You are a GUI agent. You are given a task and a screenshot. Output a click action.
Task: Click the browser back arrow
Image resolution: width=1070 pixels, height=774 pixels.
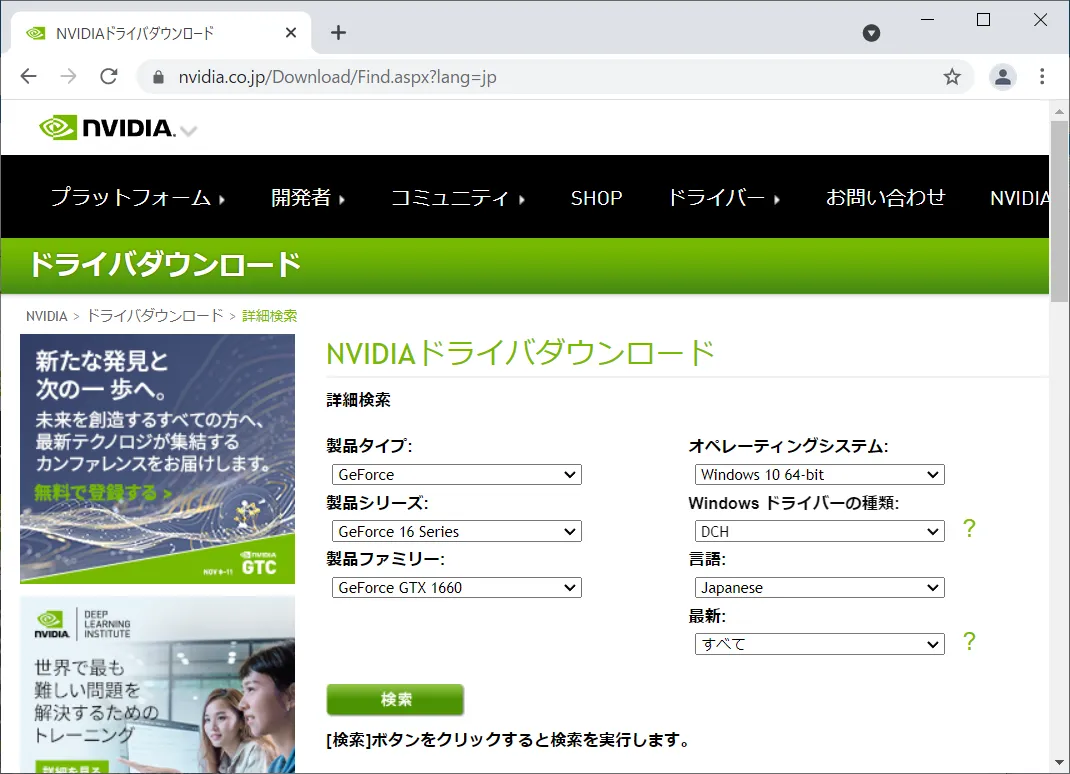pyautogui.click(x=29, y=76)
